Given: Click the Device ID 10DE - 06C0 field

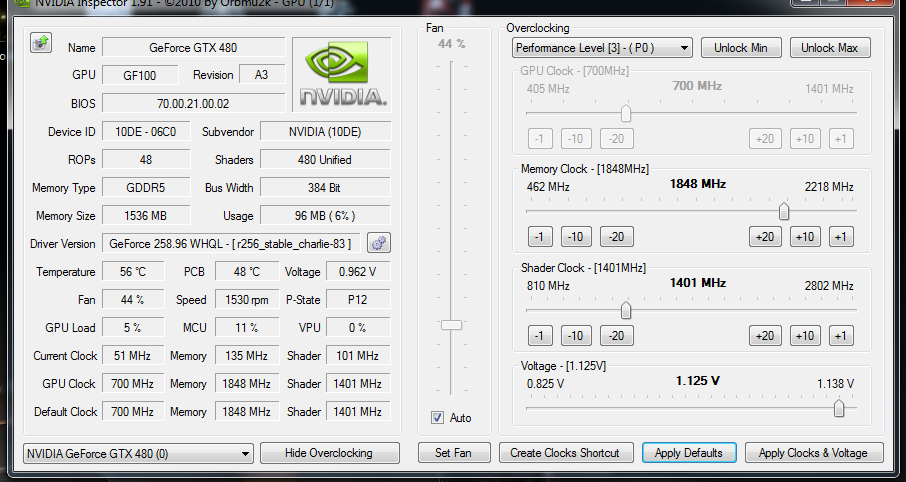Looking at the screenshot, I should pyautogui.click(x=146, y=131).
